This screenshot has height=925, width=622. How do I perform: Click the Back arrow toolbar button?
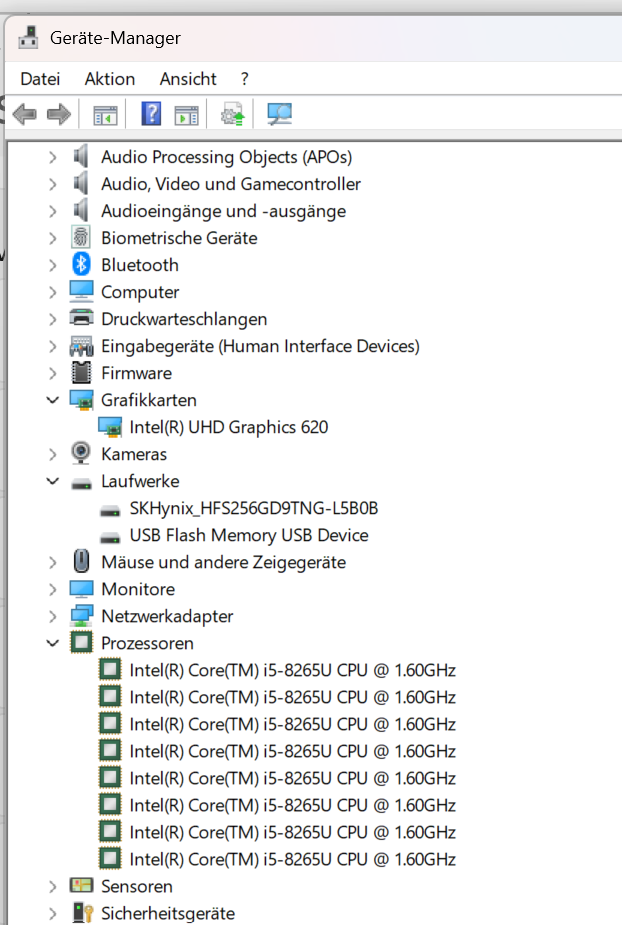(24, 114)
